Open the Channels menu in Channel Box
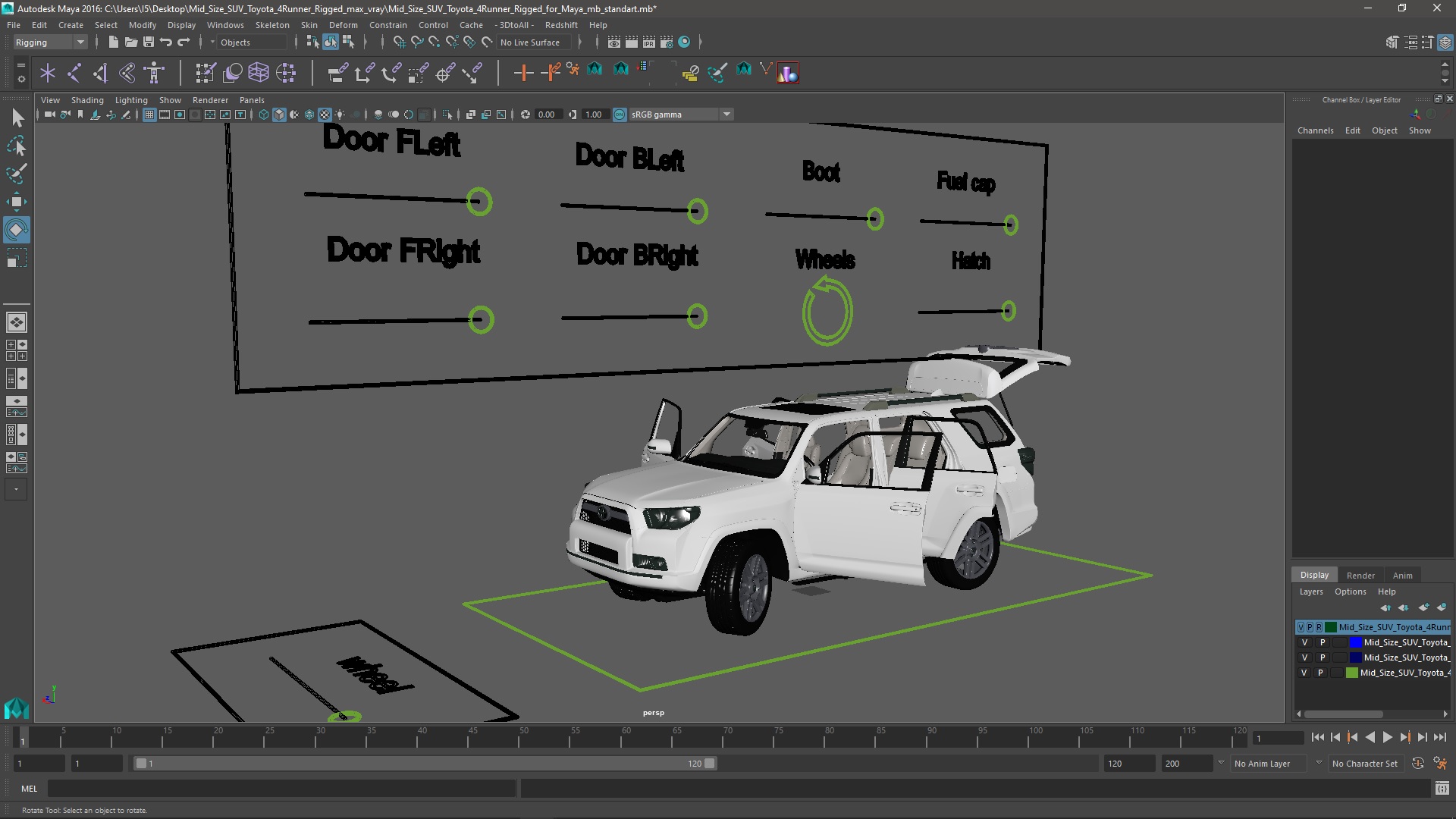Viewport: 1456px width, 819px height. (x=1315, y=130)
